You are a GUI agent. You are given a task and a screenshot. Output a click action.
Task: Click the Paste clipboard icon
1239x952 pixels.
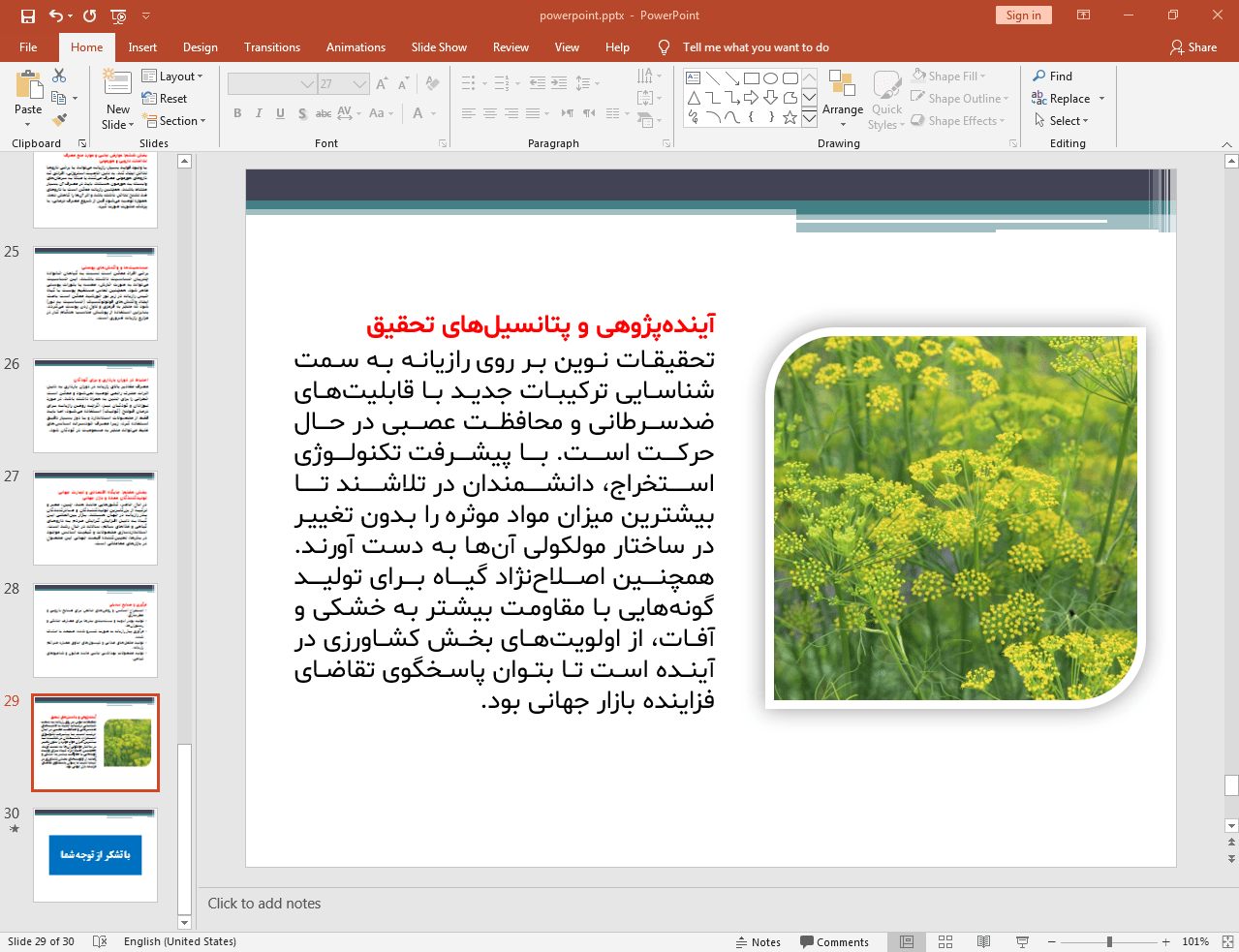[28, 85]
